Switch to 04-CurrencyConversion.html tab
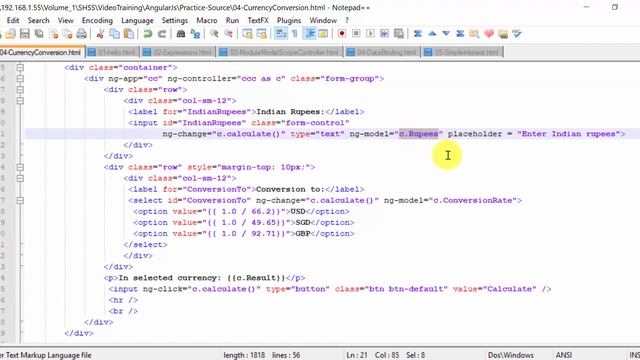This screenshot has height=360, width=640. pos(41,52)
